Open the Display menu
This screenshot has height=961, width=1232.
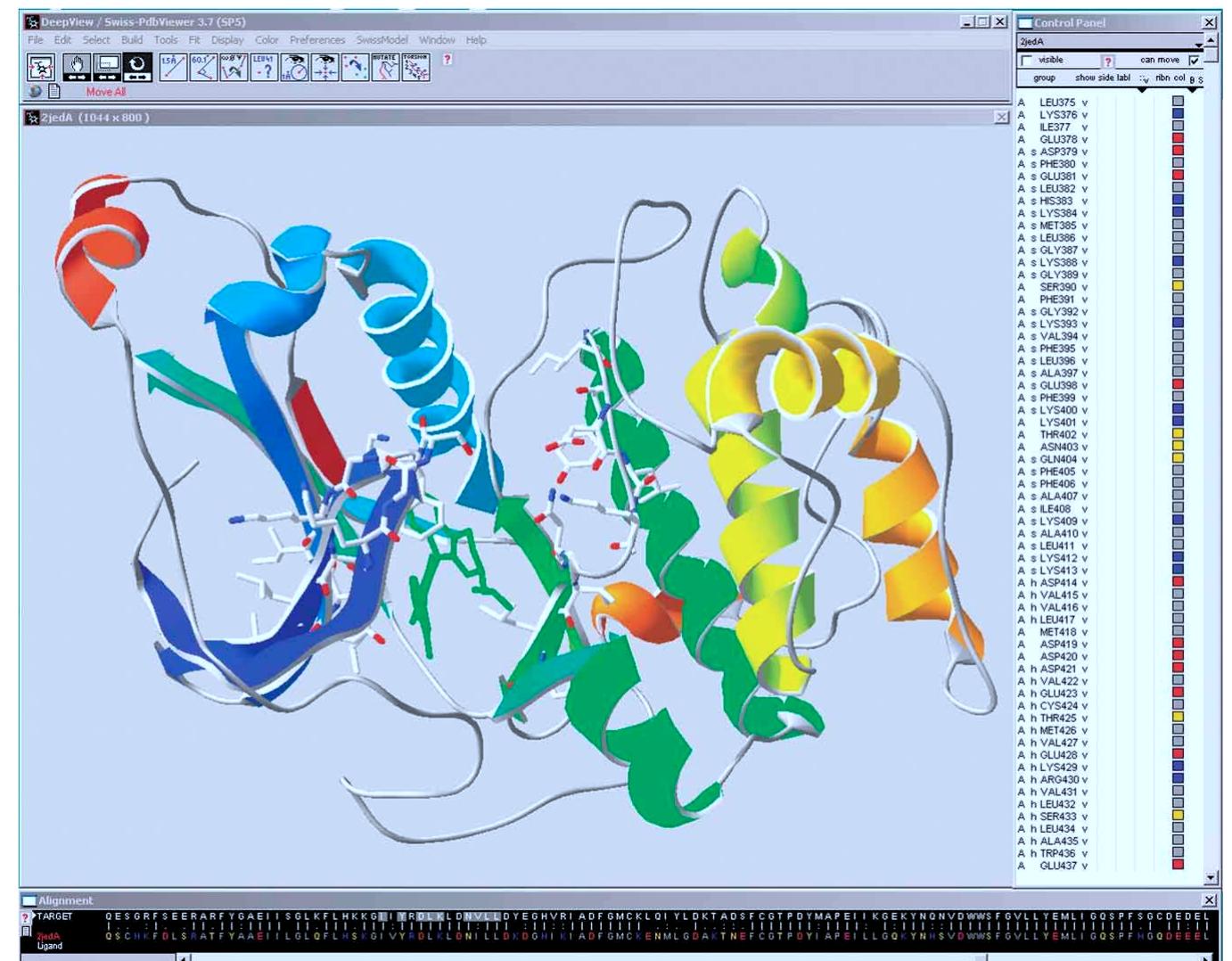click(x=227, y=40)
